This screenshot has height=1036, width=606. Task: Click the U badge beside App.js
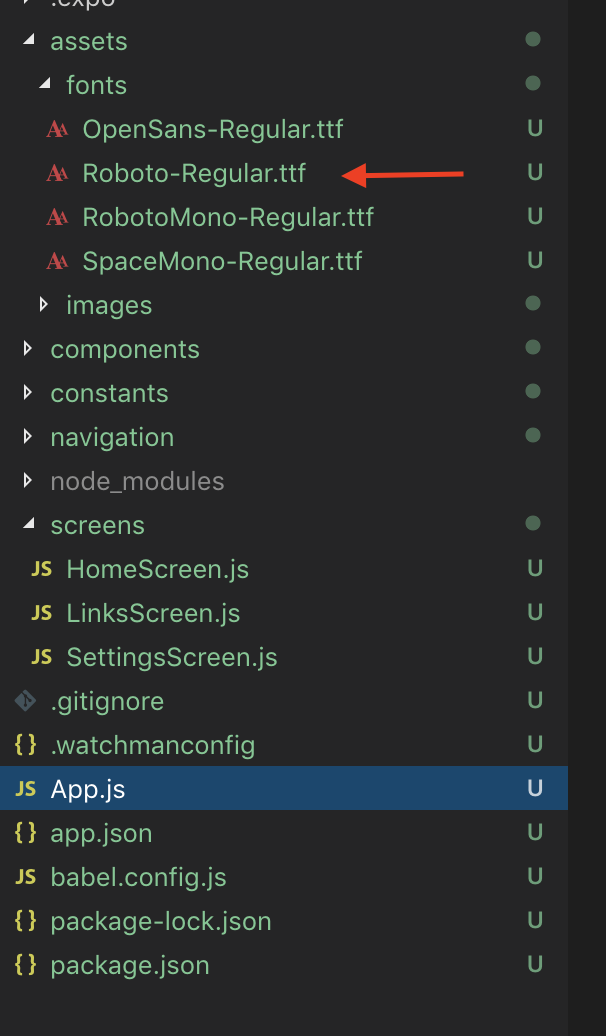coord(535,788)
